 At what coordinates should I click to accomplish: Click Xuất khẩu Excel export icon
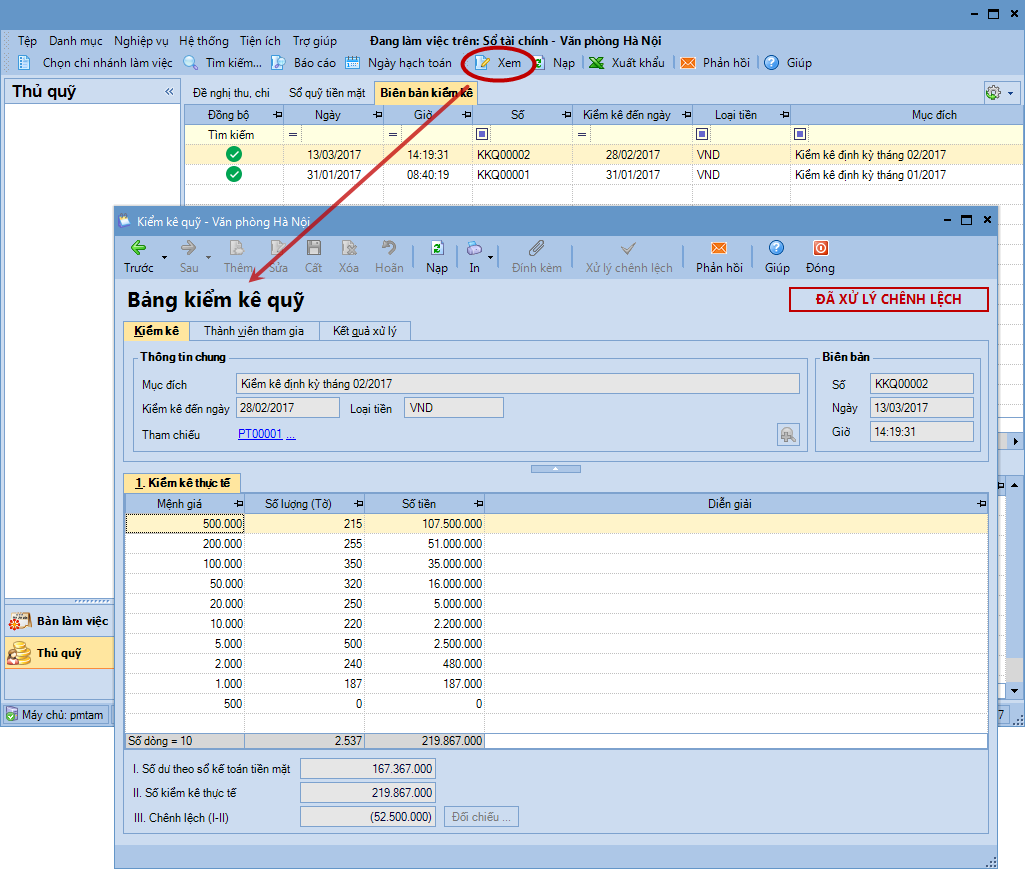tap(596, 63)
